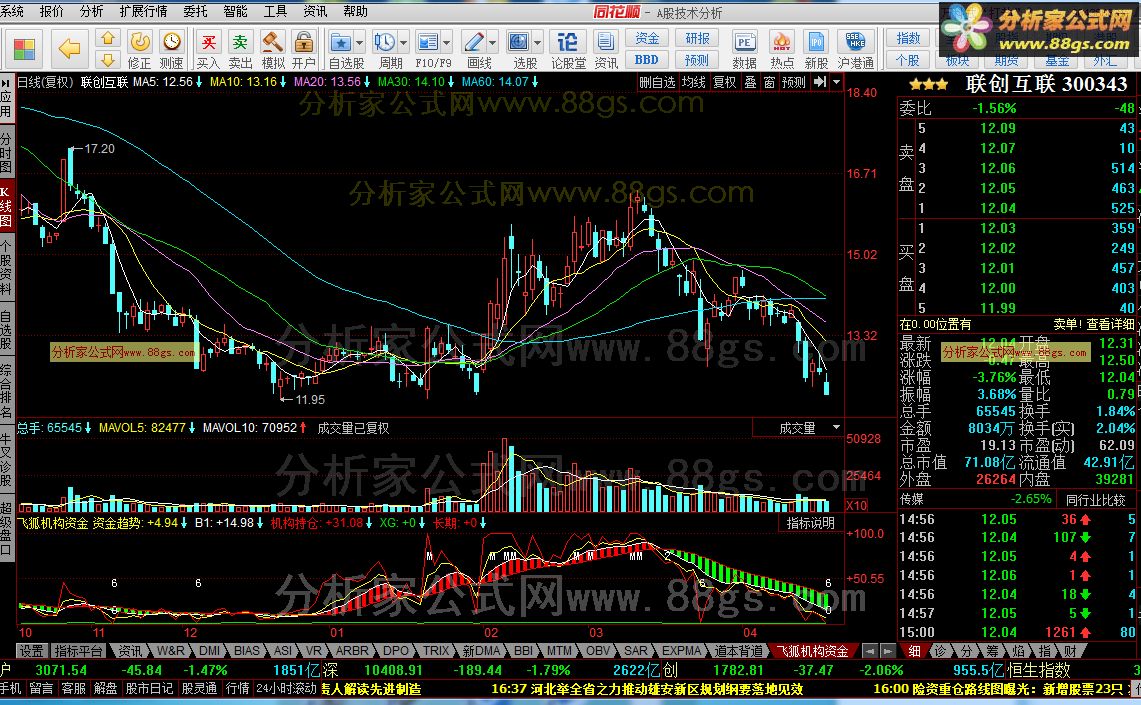Toggle 叠 overlay mode in chart toolbar
The image size is (1141, 705).
pos(750,82)
